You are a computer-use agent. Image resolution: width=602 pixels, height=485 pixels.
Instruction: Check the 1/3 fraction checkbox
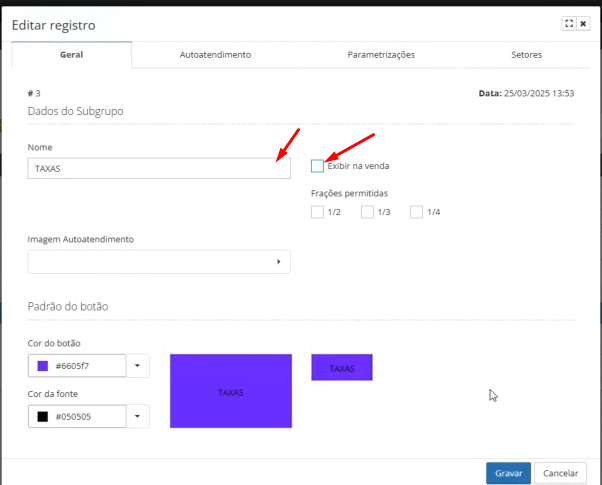pos(367,212)
